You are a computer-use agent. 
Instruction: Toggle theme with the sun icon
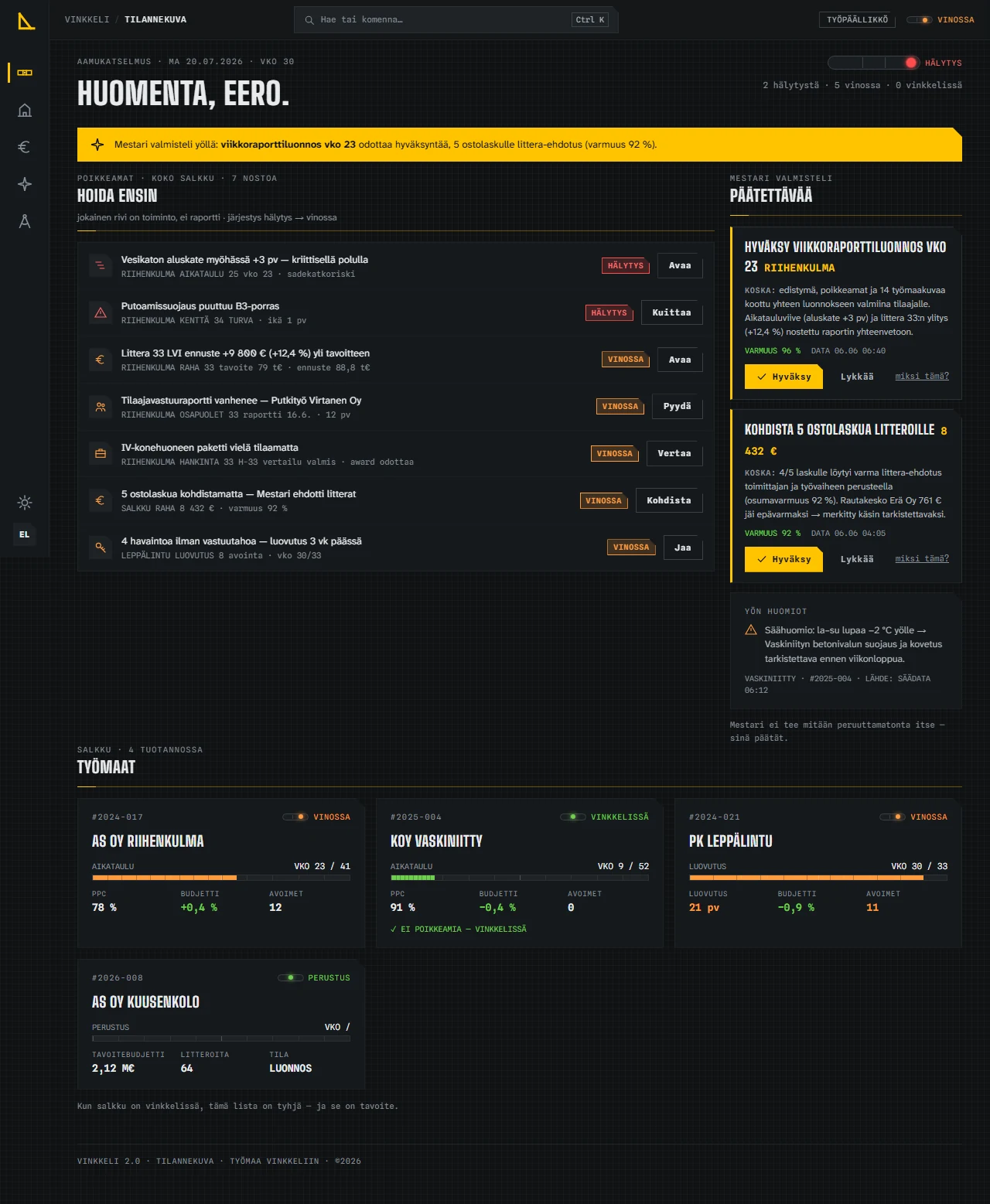[25, 503]
